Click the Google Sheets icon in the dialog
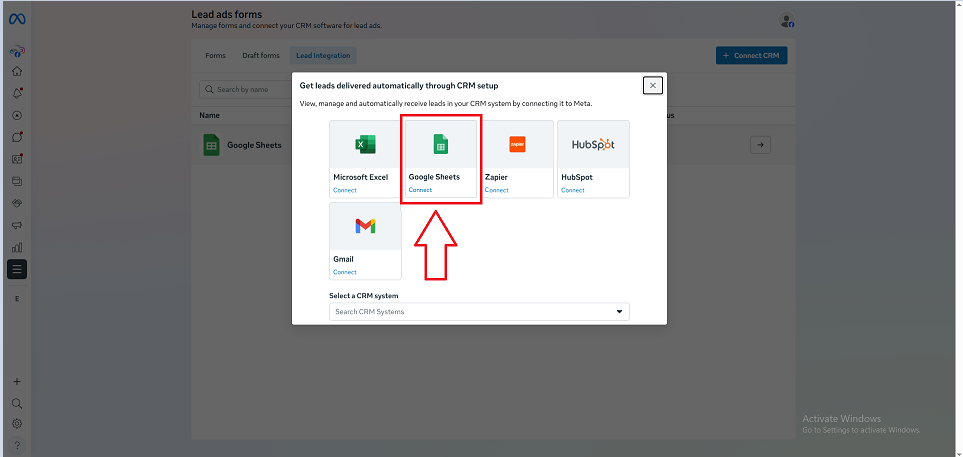Viewport: 963px width, 457px height. pos(441,145)
